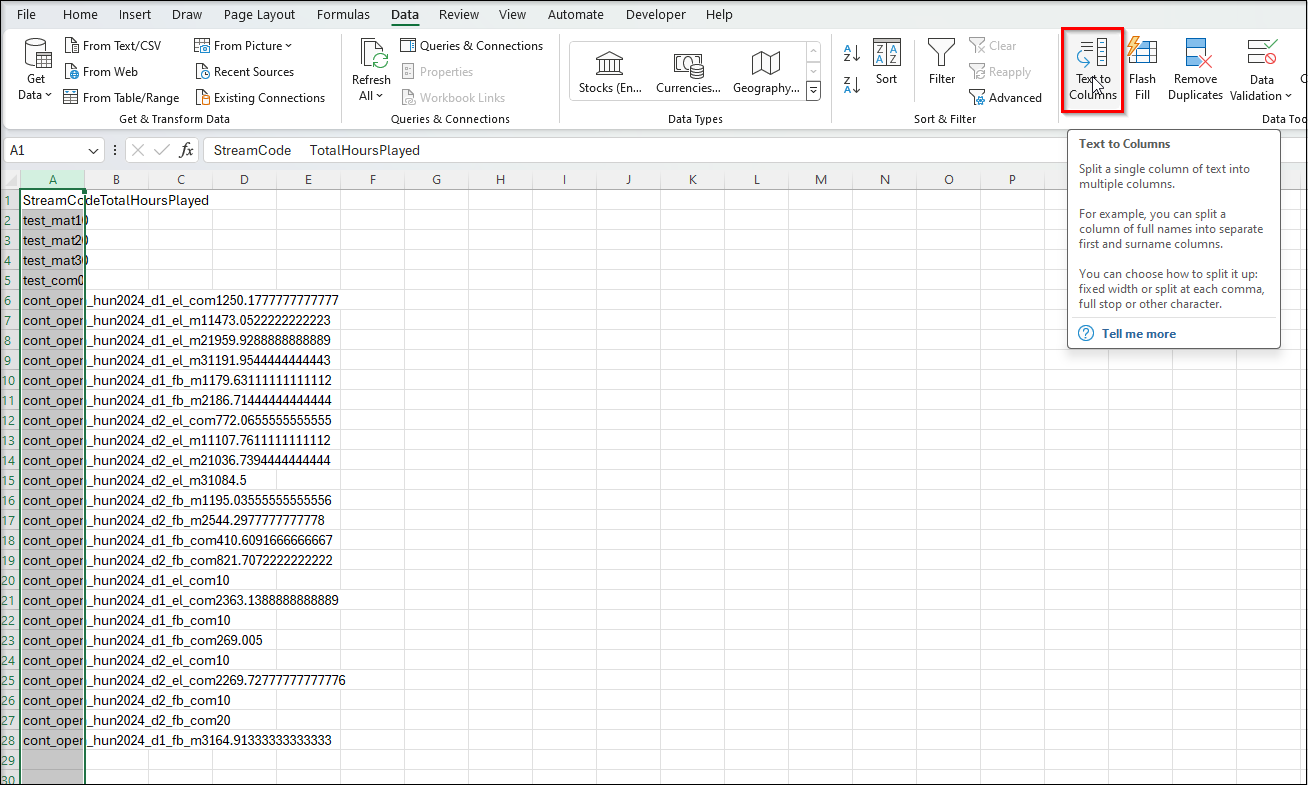Expand the Get Data dropdown
This screenshot has height=785, width=1308.
click(x=36, y=95)
